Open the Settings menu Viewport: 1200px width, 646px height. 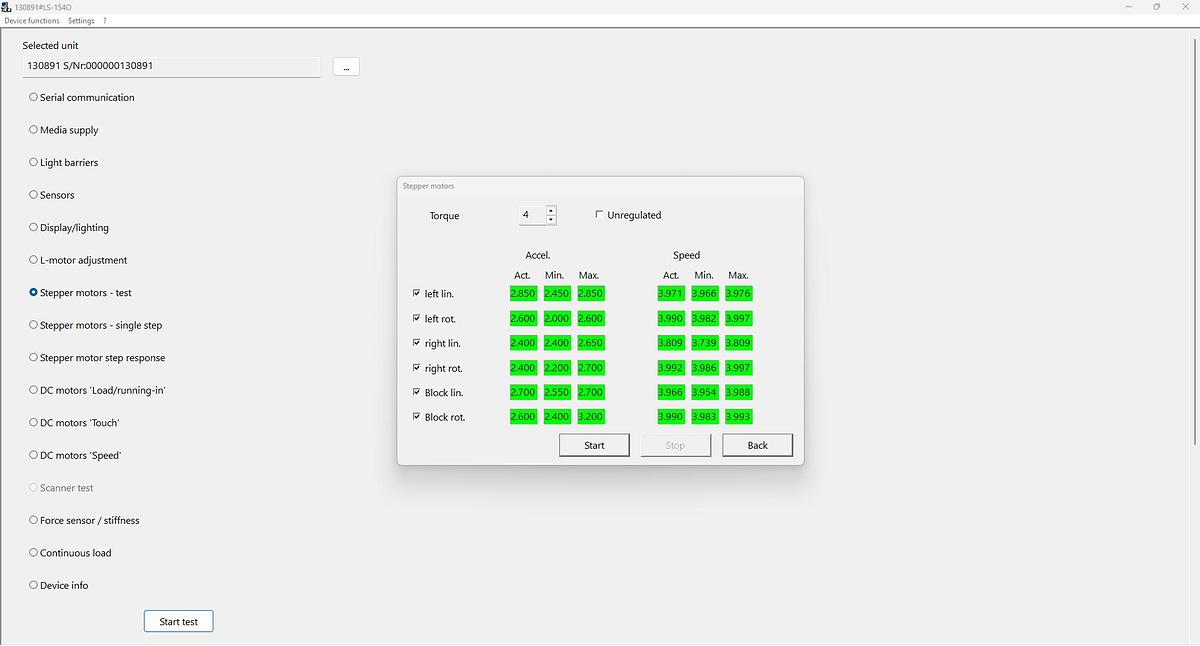81,20
